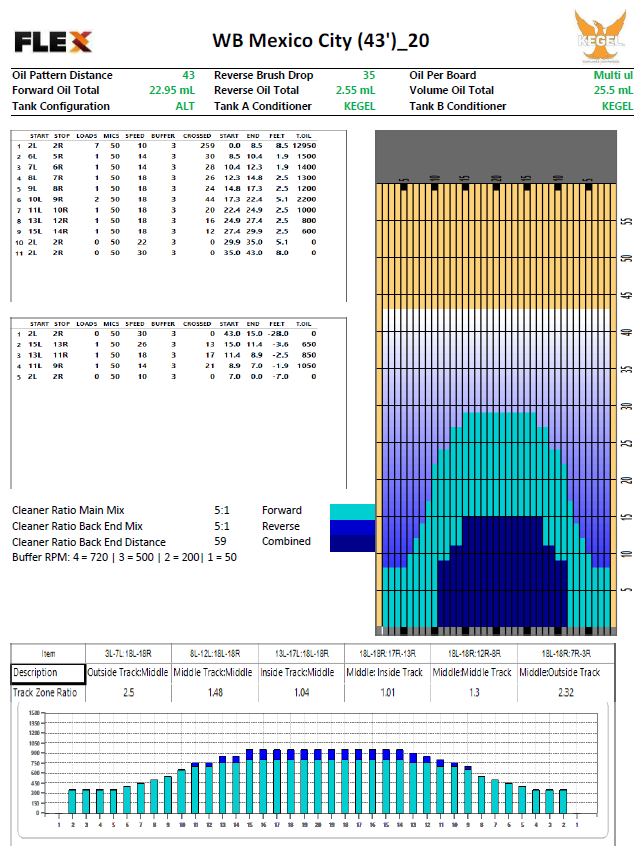Click the LOADS value 7 in forward row 1
Viewport: 634px width, 865px height.
pos(97,146)
